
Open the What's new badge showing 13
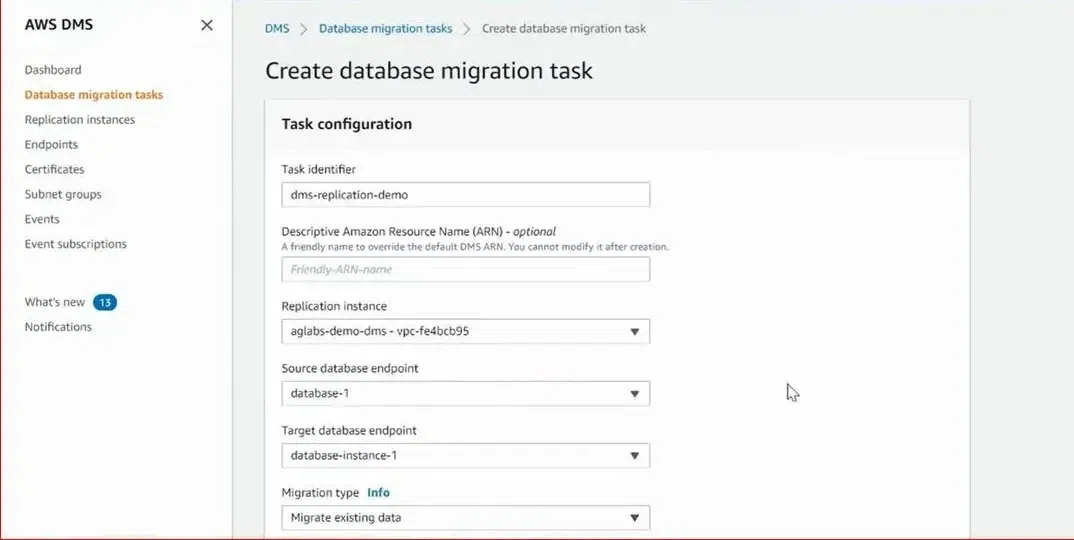[x=105, y=302]
